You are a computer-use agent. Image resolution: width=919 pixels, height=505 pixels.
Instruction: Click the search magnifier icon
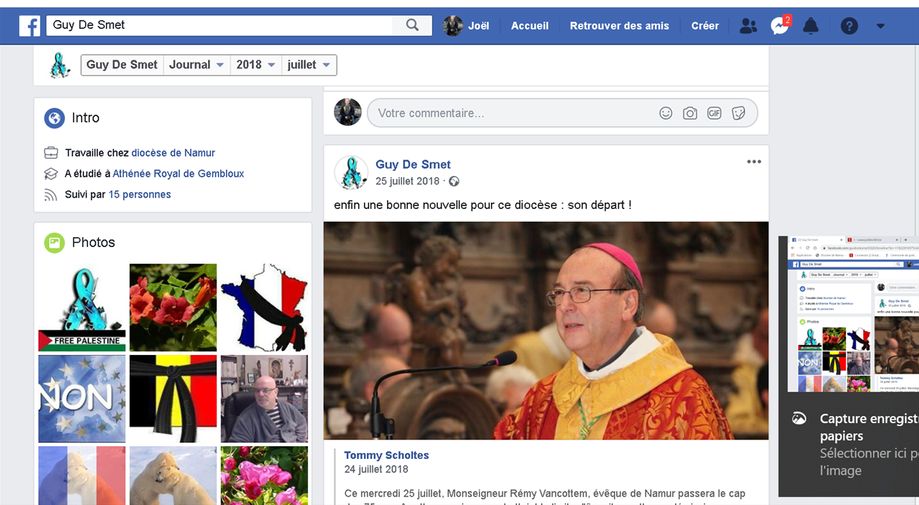413,25
